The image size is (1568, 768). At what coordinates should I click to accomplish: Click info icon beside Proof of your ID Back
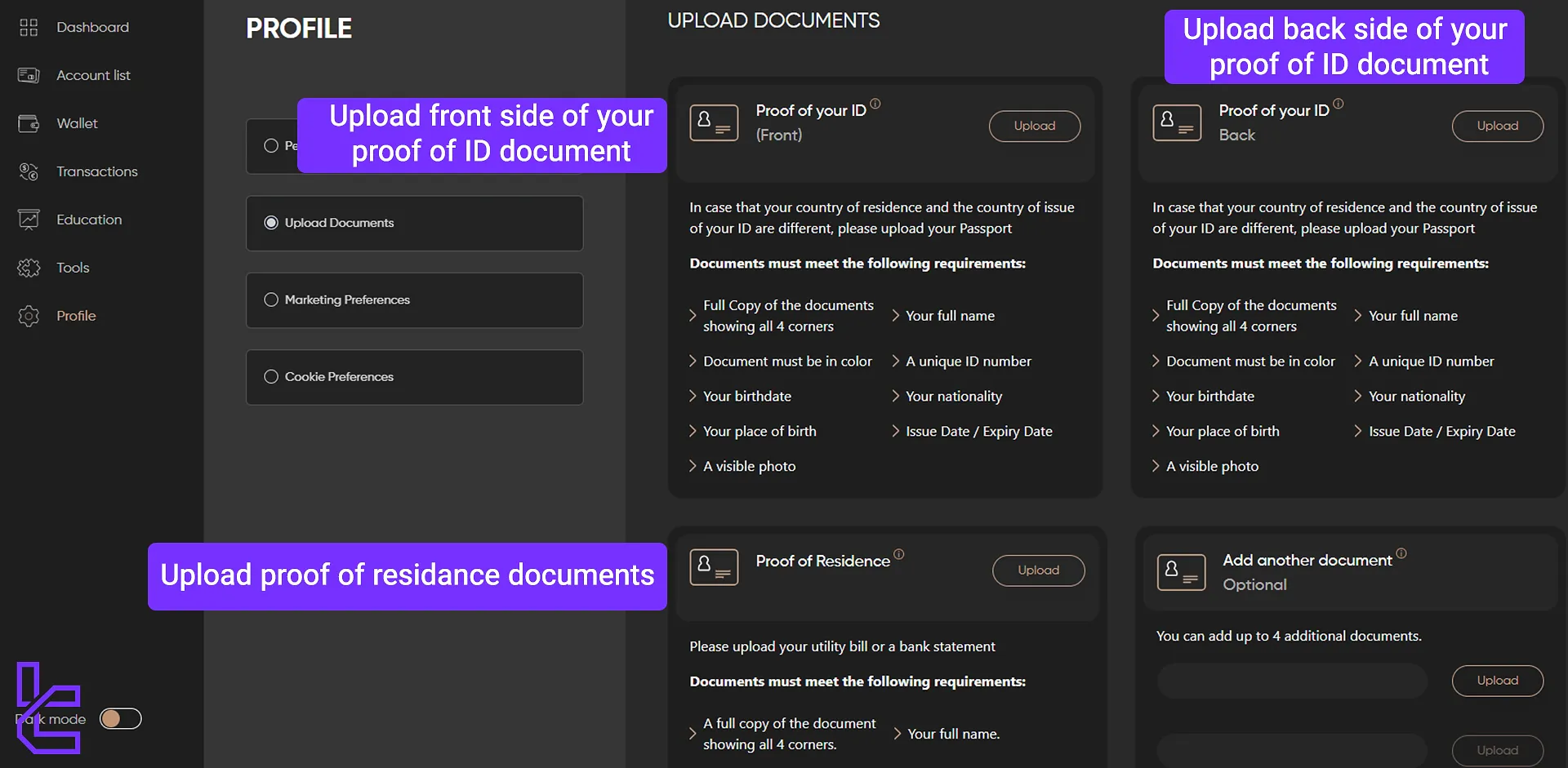(1339, 104)
